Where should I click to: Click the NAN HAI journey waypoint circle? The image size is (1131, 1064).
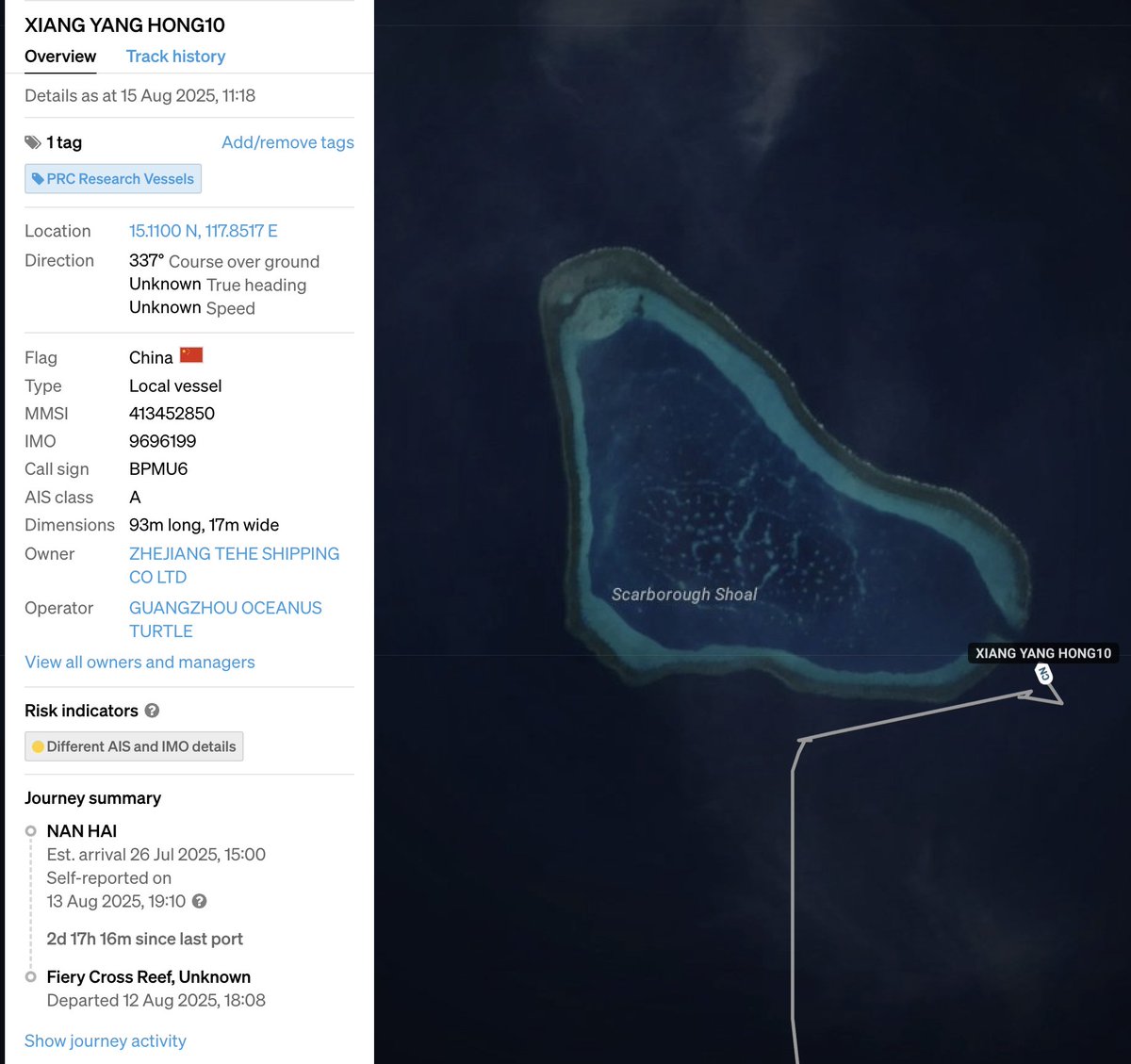coord(31,831)
